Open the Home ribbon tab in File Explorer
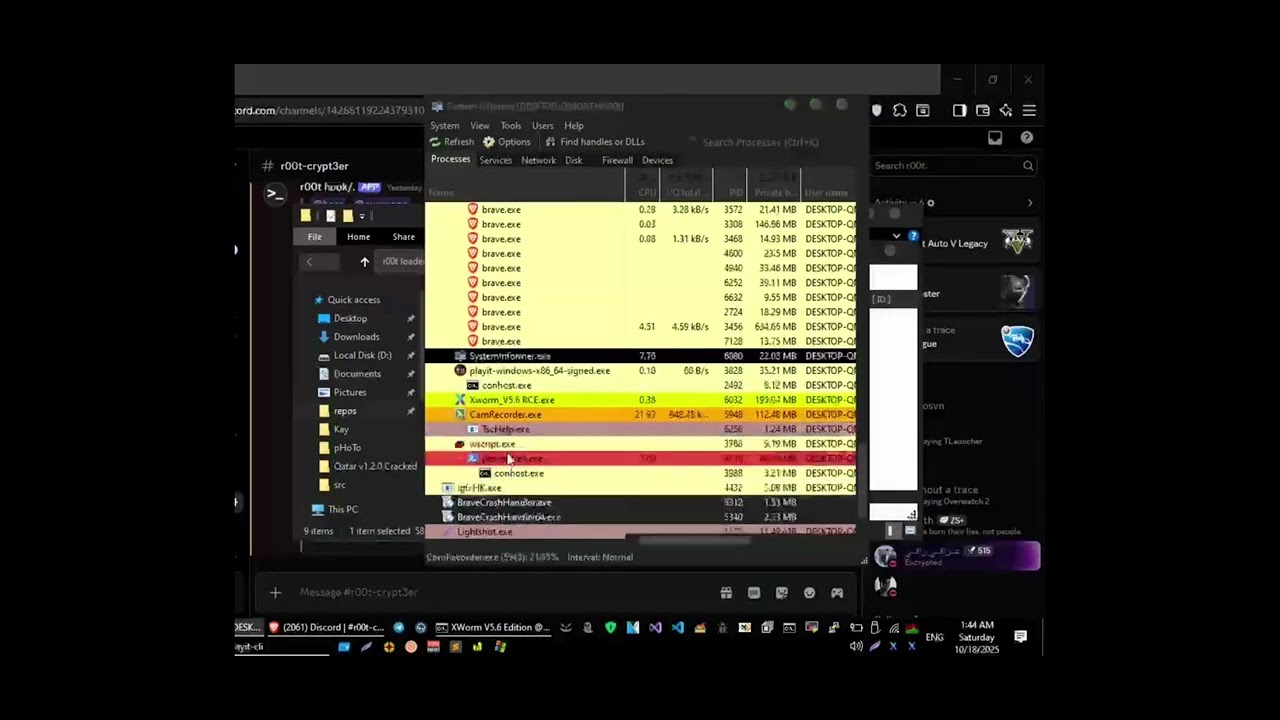Viewport: 1280px width, 720px height. [358, 237]
